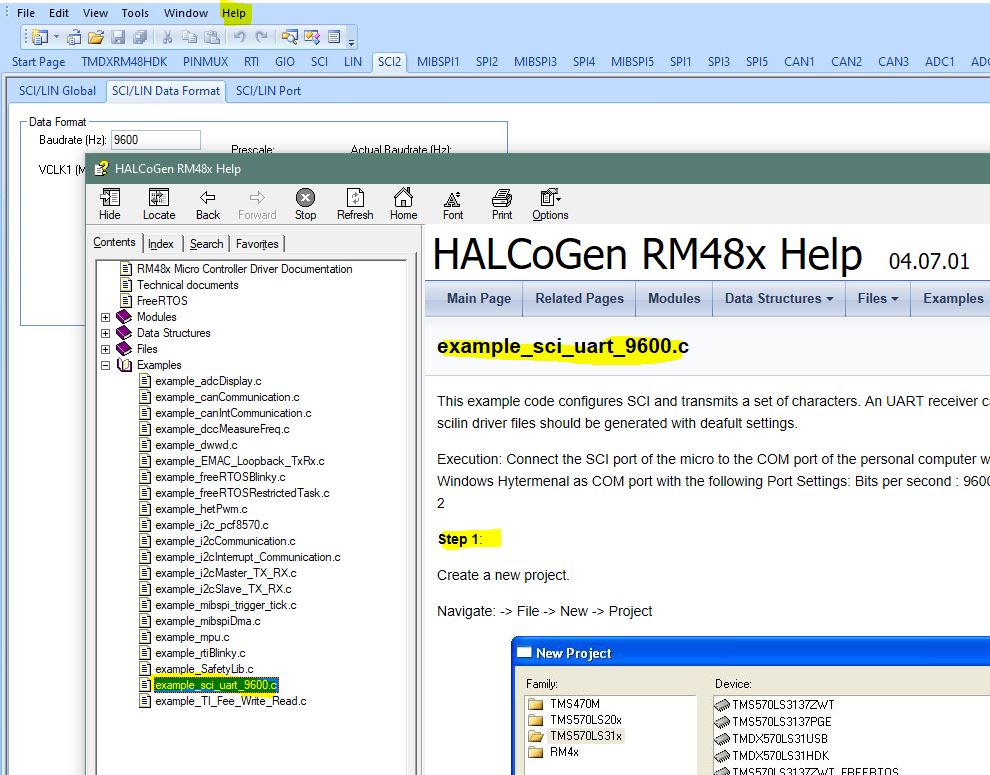Click the Open folder toolbar icon

pos(96,37)
